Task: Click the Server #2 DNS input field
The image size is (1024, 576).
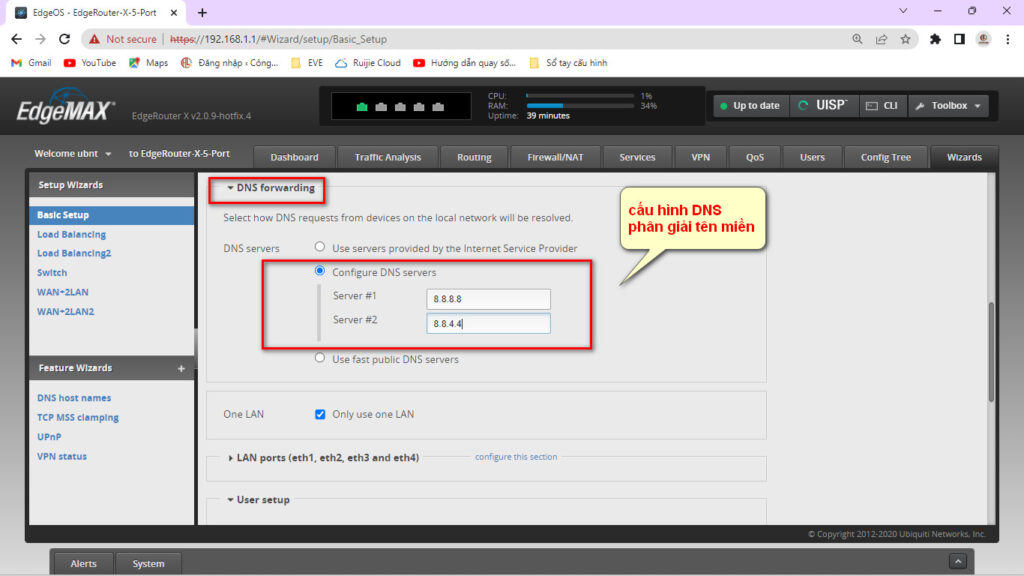Action: pos(487,323)
